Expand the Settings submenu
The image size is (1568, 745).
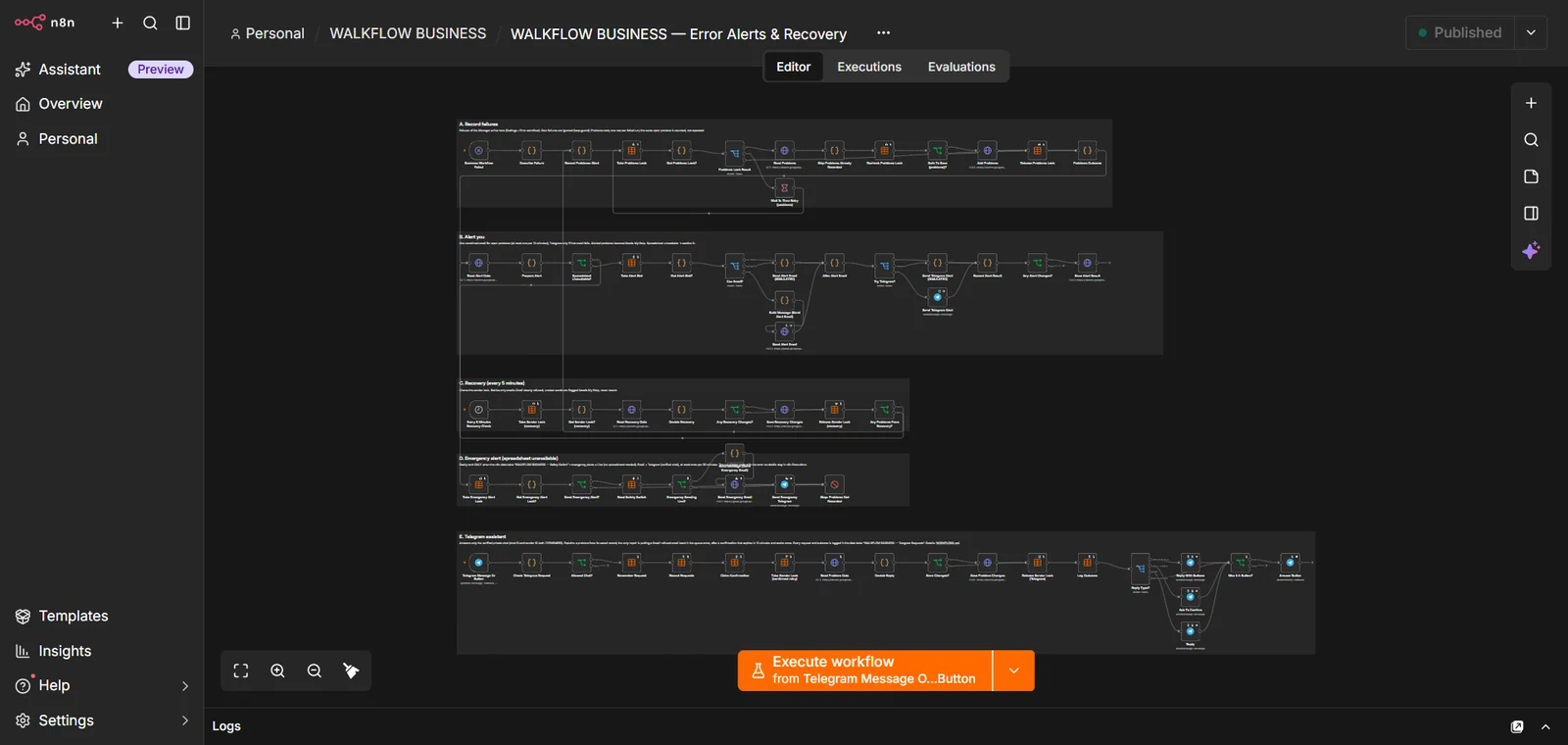tap(185, 720)
